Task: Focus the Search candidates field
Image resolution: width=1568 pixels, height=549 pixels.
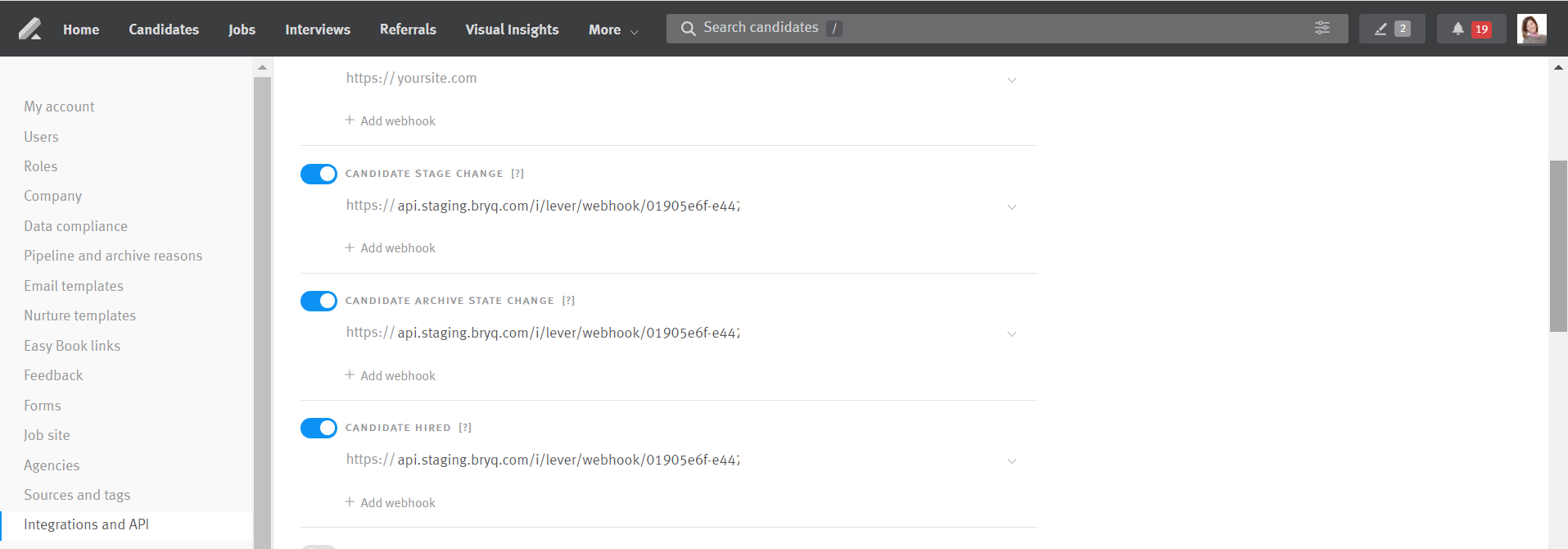Action: coord(983,28)
